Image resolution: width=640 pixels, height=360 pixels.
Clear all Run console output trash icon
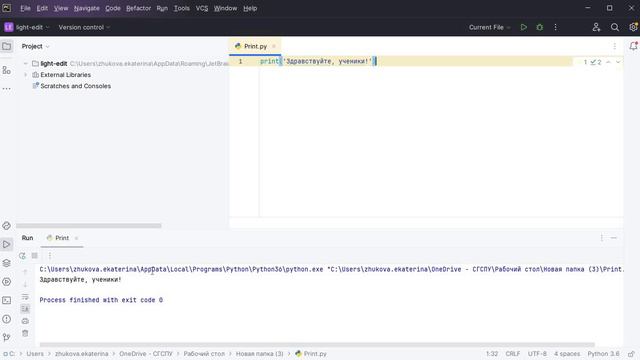25,333
